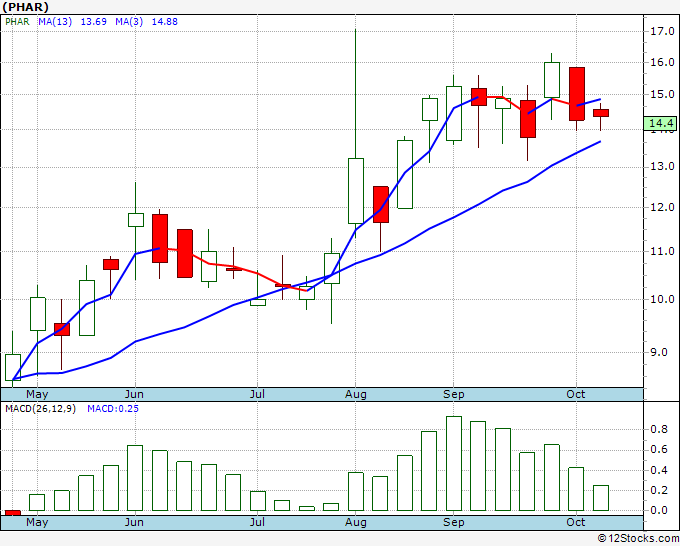Screen dimensions: 680x546
Task: Click the early August candle with tall wick
Action: point(356,191)
